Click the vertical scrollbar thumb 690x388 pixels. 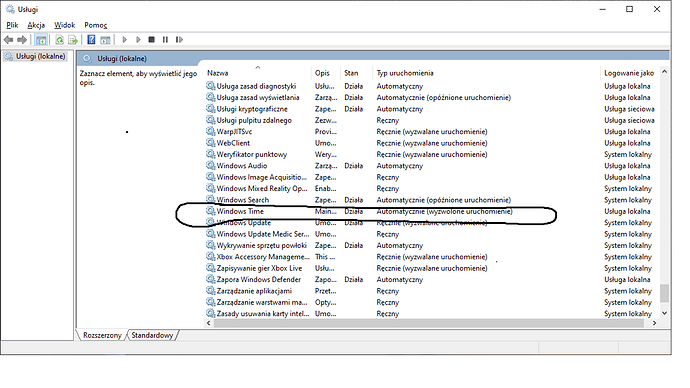(x=664, y=293)
